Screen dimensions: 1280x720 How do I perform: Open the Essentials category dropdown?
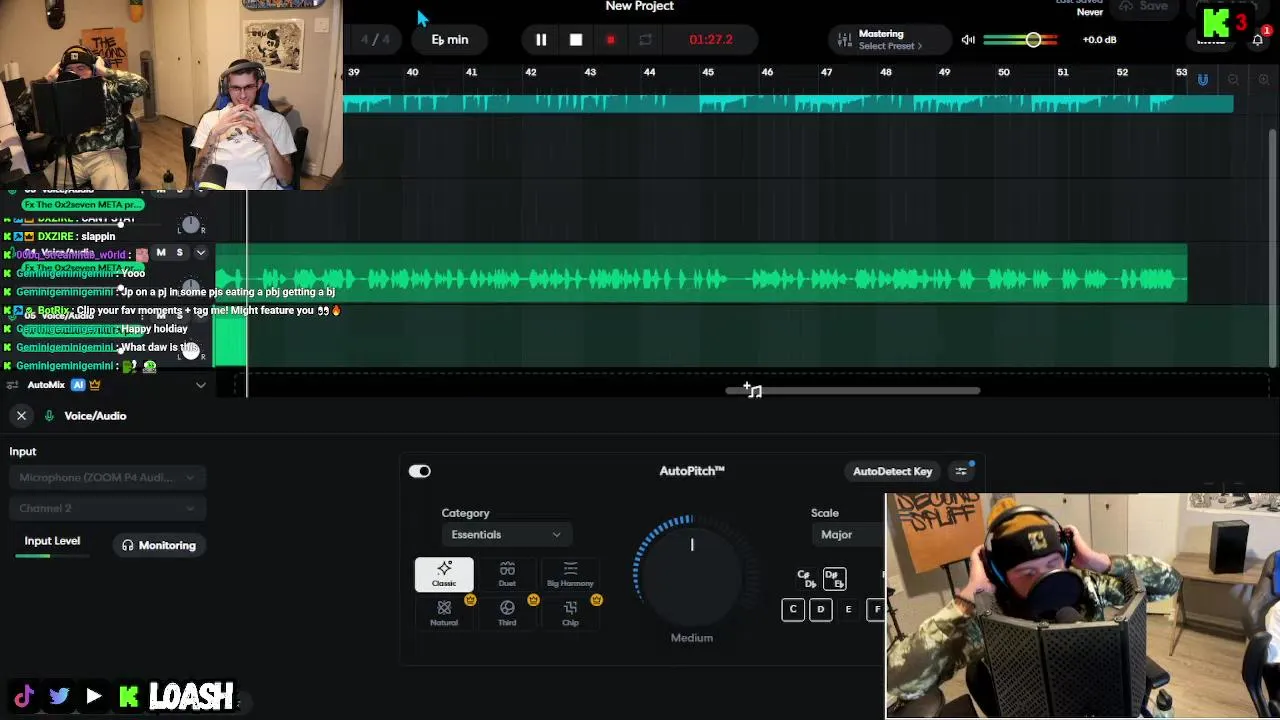click(505, 535)
